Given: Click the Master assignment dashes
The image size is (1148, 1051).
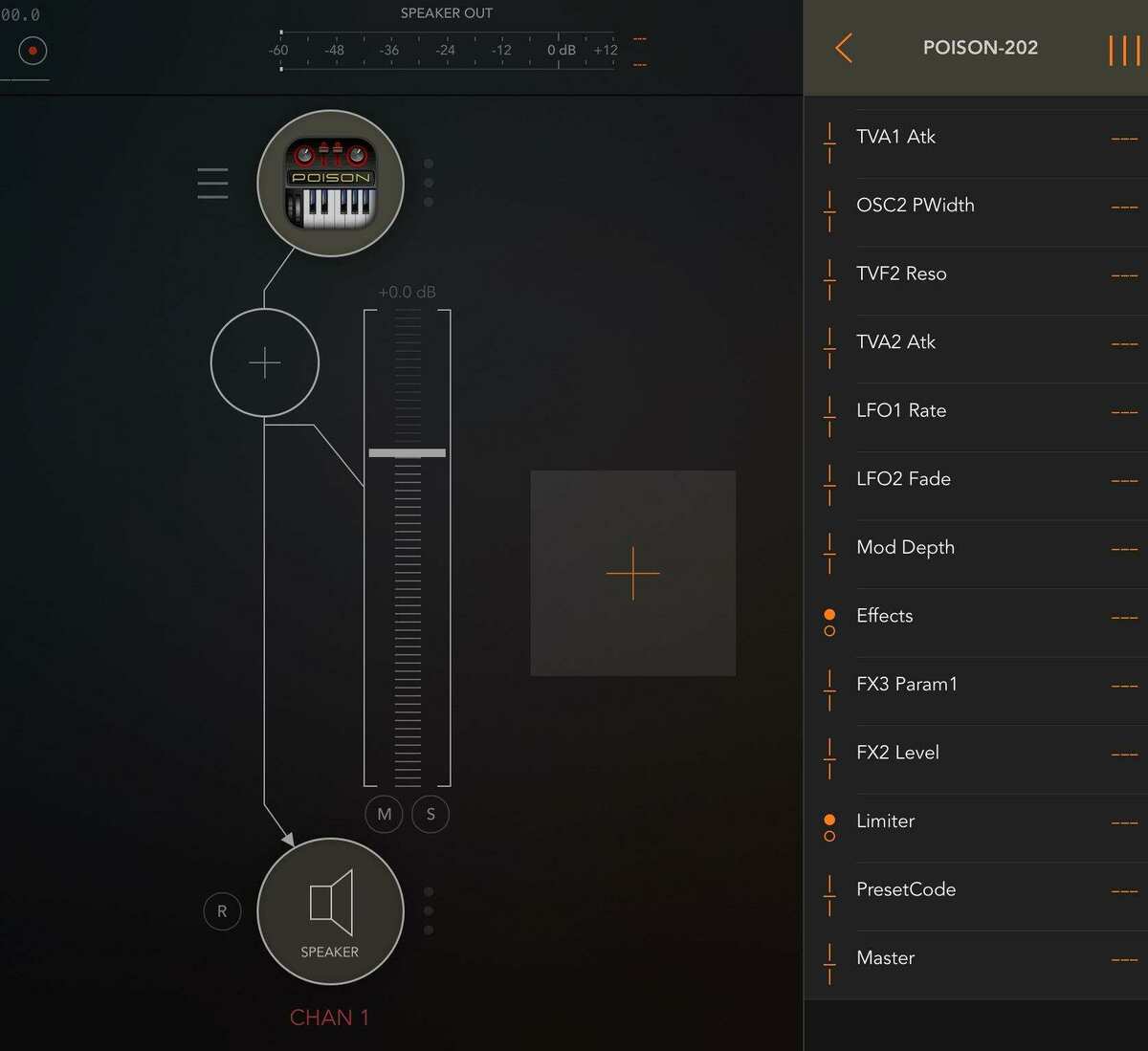Looking at the screenshot, I should coord(1124,960).
